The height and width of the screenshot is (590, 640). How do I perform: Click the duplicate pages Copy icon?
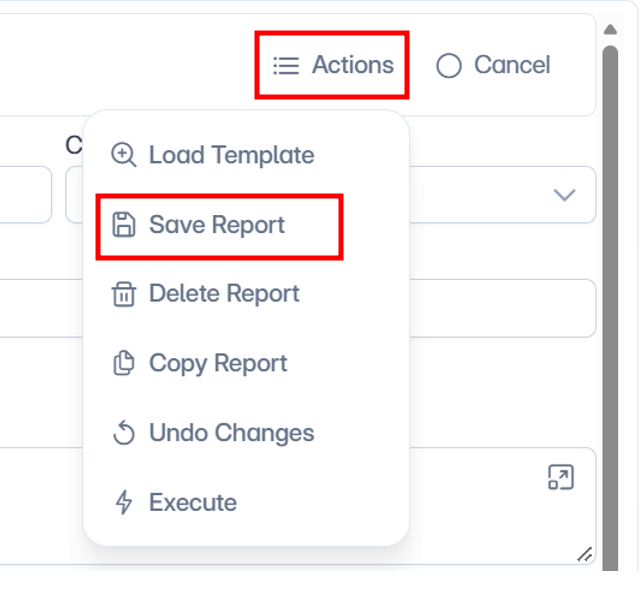coord(124,363)
